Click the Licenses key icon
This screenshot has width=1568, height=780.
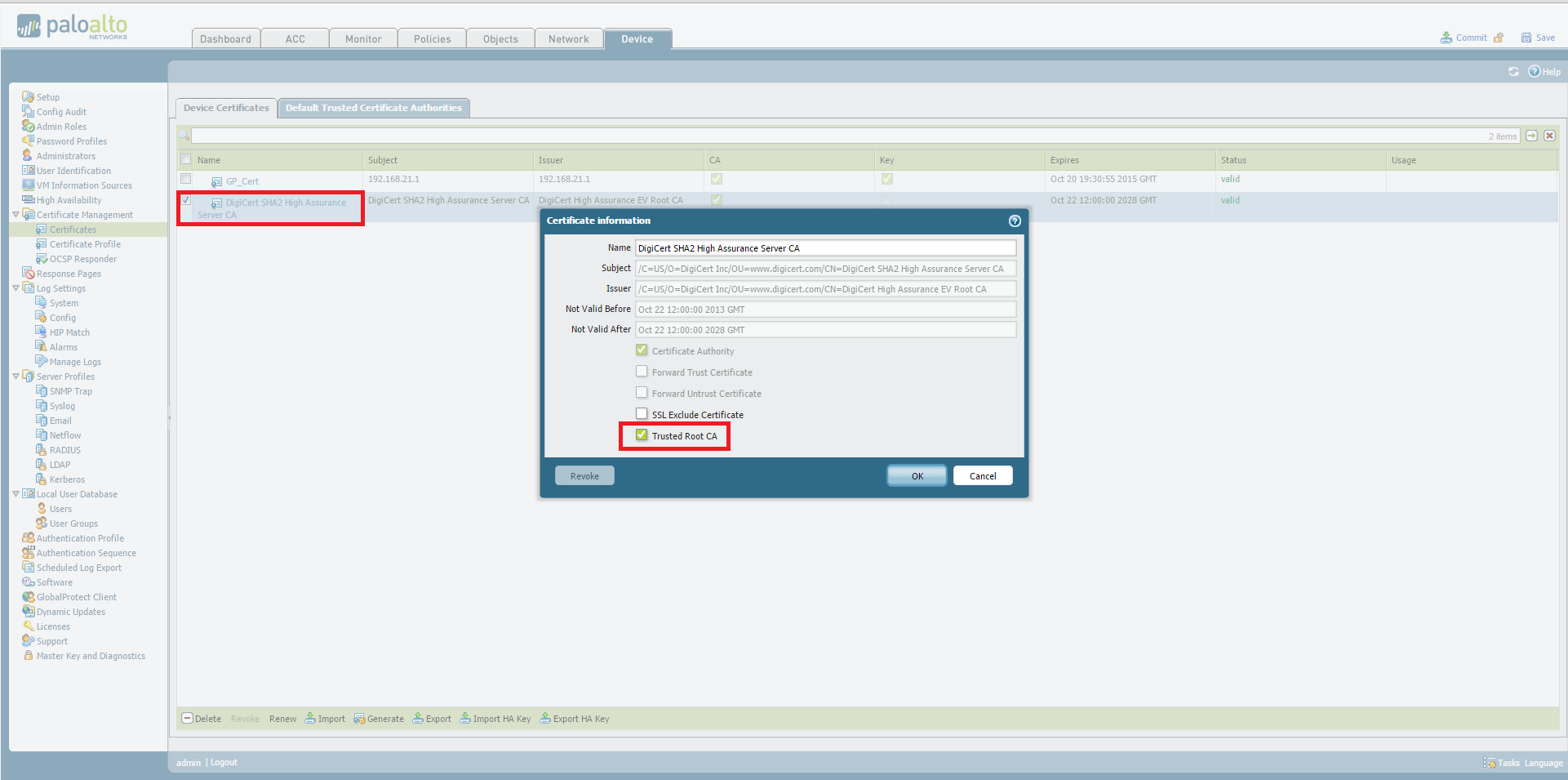click(28, 626)
